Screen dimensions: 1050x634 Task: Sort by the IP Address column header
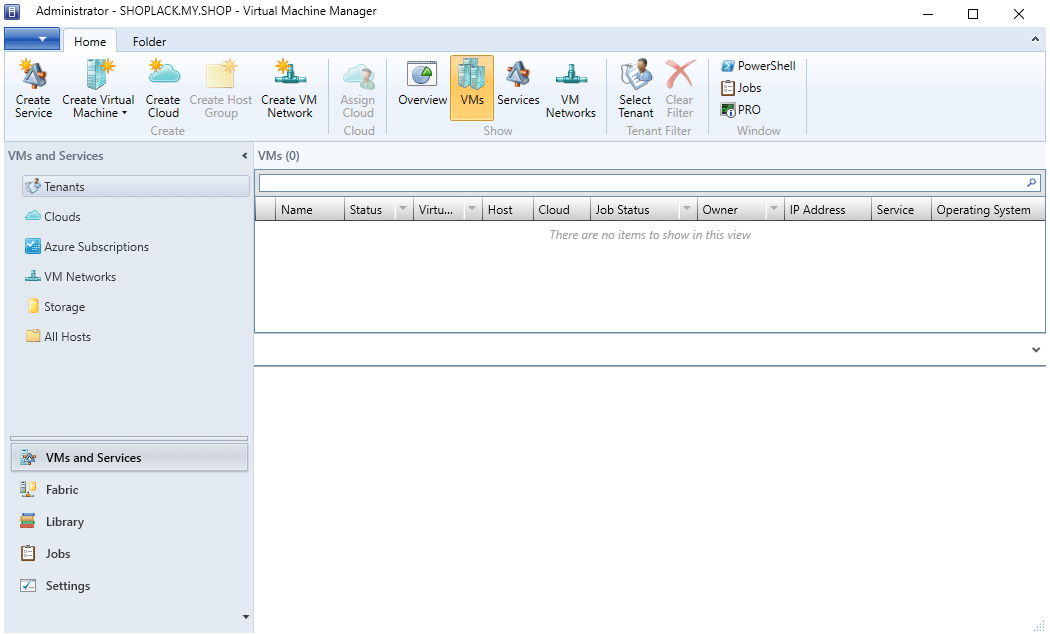(x=828, y=210)
